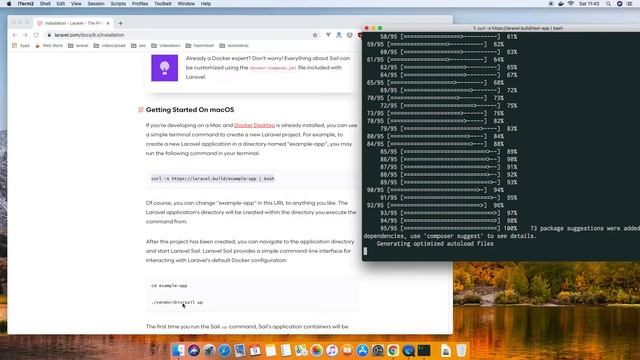Open Notes from the Dock

271,350
